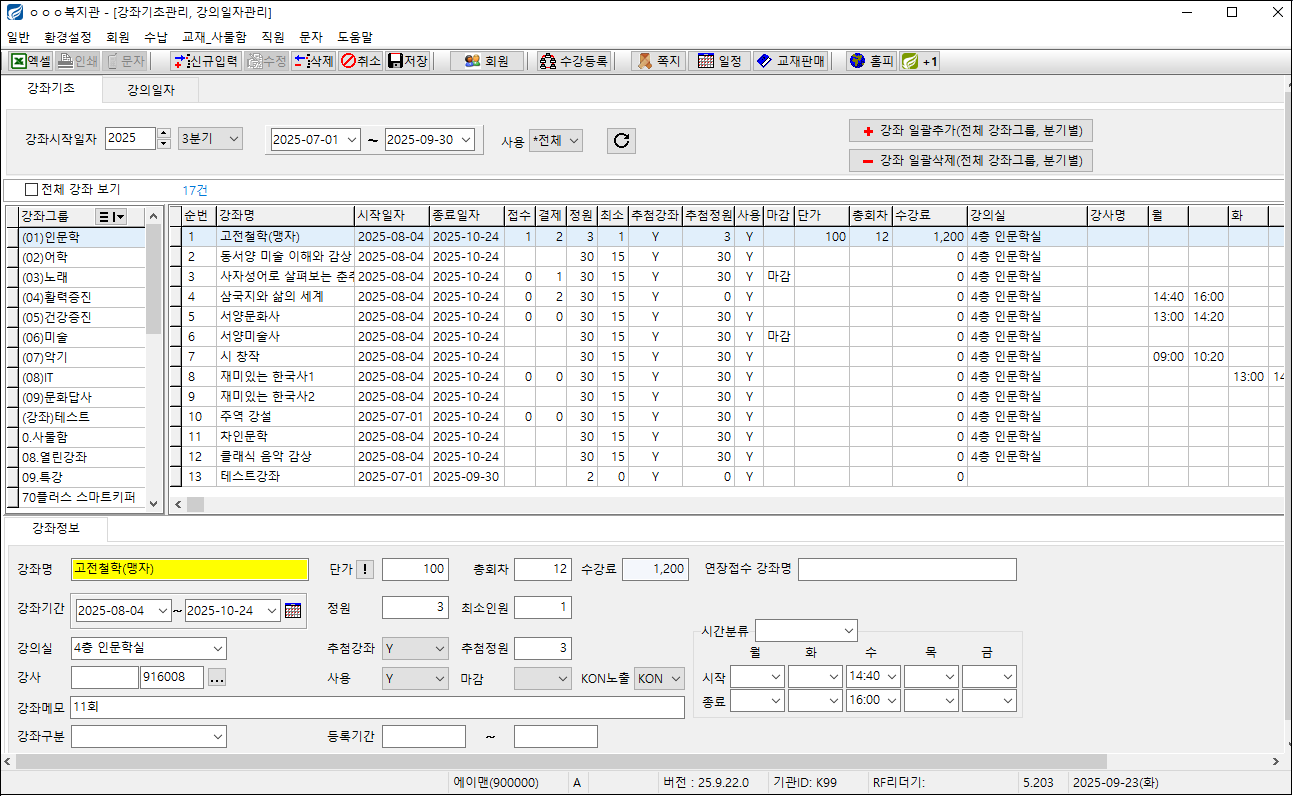Click 강좌 일괄추가 button
The image size is (1293, 796).
point(970,131)
